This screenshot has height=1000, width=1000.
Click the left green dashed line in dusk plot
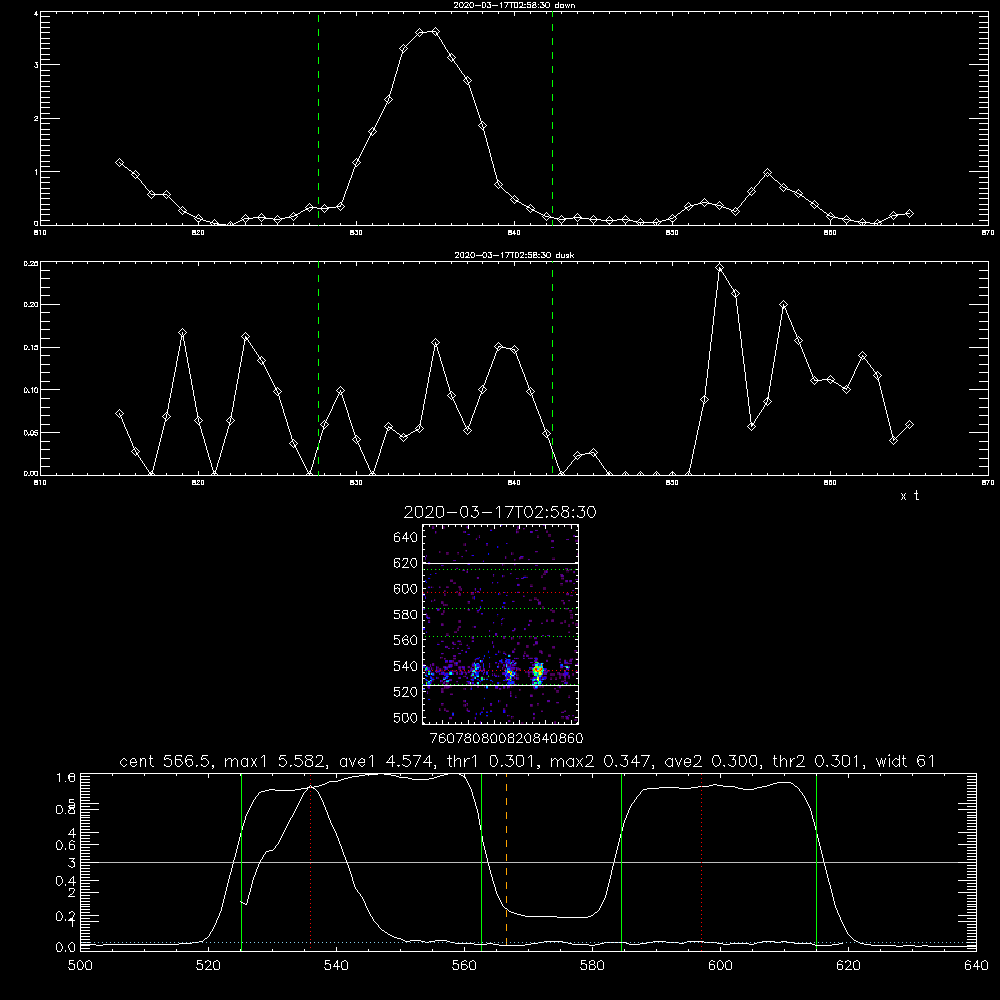(x=318, y=369)
